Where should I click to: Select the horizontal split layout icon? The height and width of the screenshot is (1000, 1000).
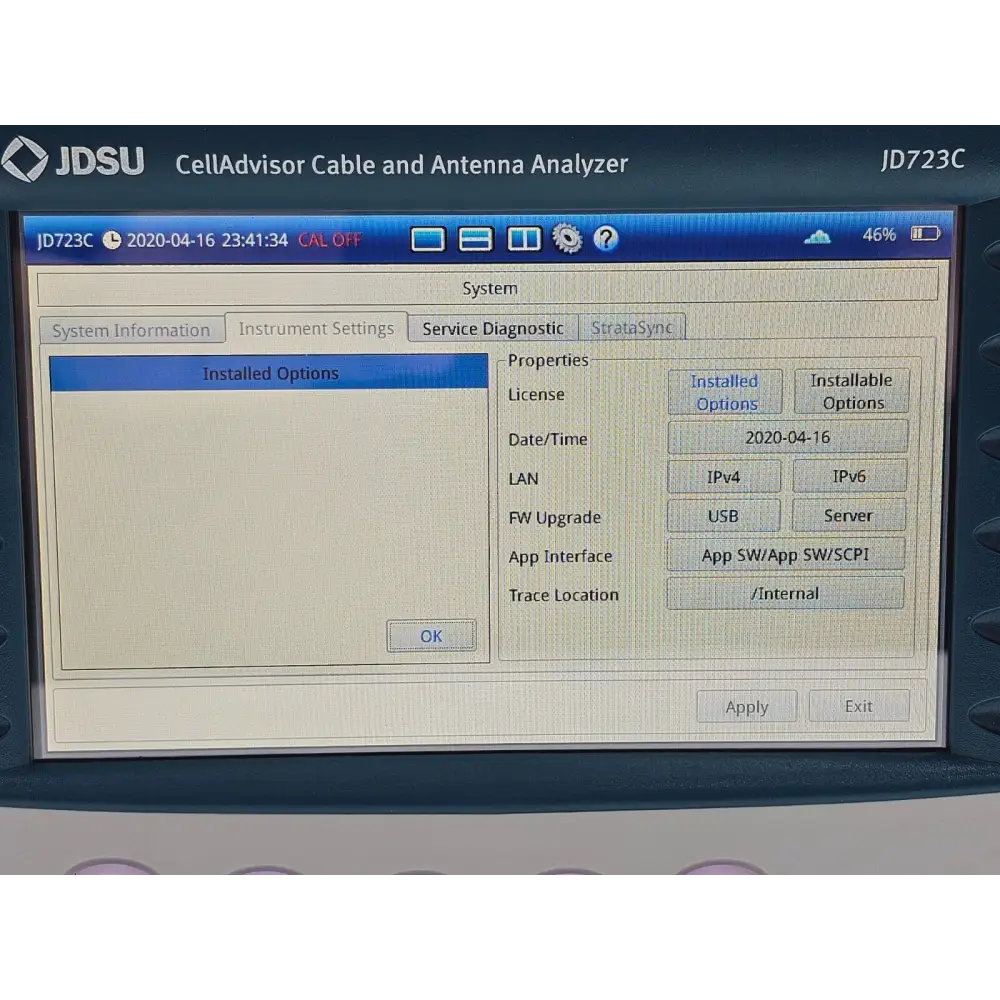click(x=475, y=239)
